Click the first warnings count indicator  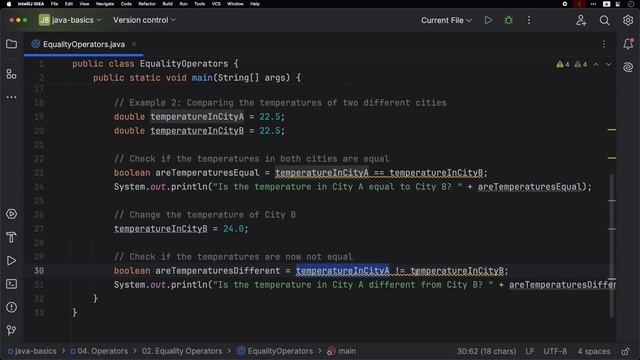[x=563, y=64]
